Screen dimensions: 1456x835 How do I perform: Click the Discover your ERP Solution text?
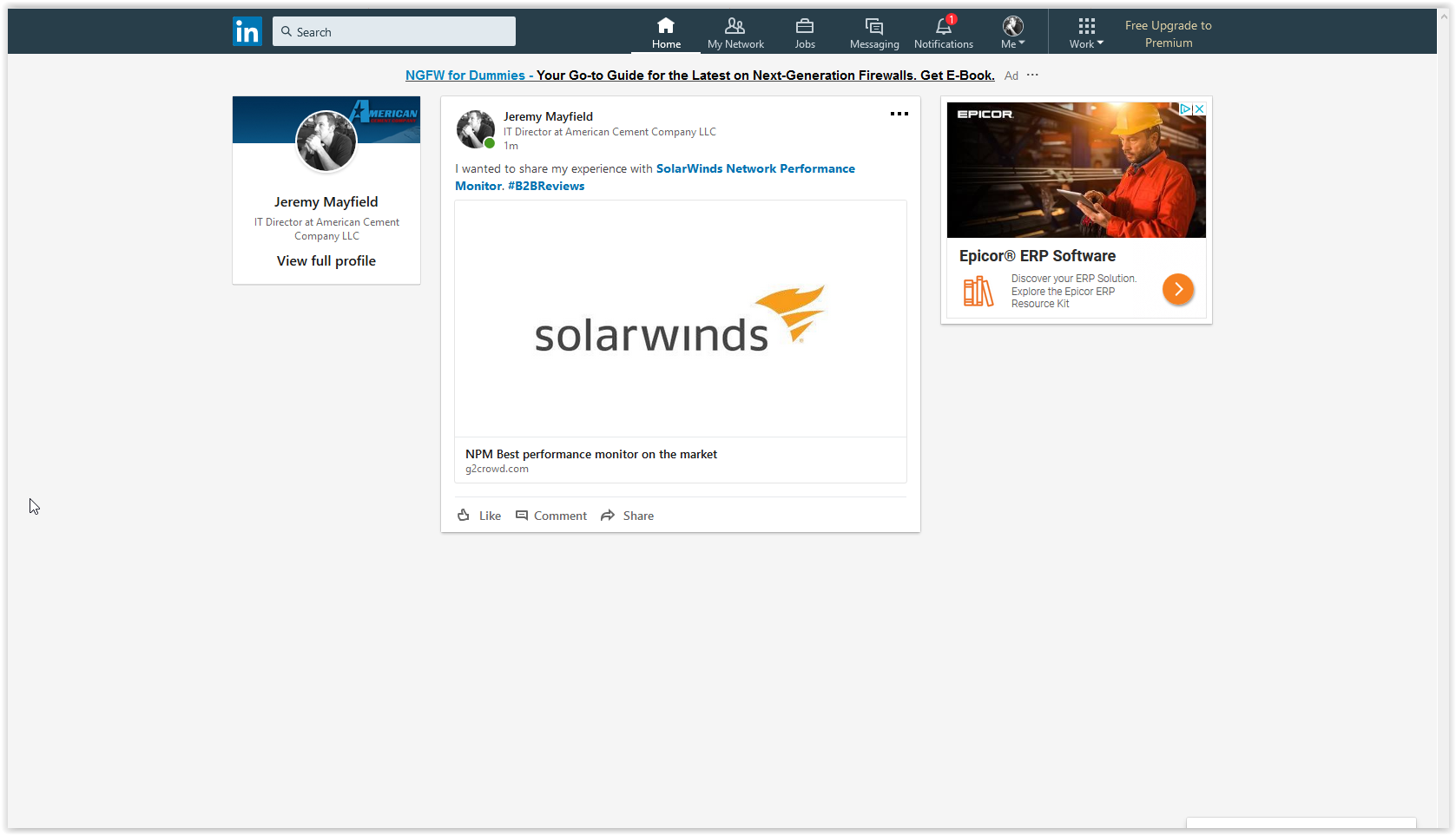pos(1074,291)
